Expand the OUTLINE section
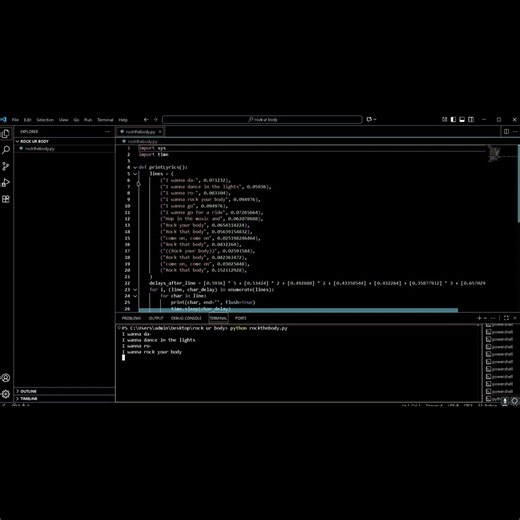 pyautogui.click(x=65, y=391)
